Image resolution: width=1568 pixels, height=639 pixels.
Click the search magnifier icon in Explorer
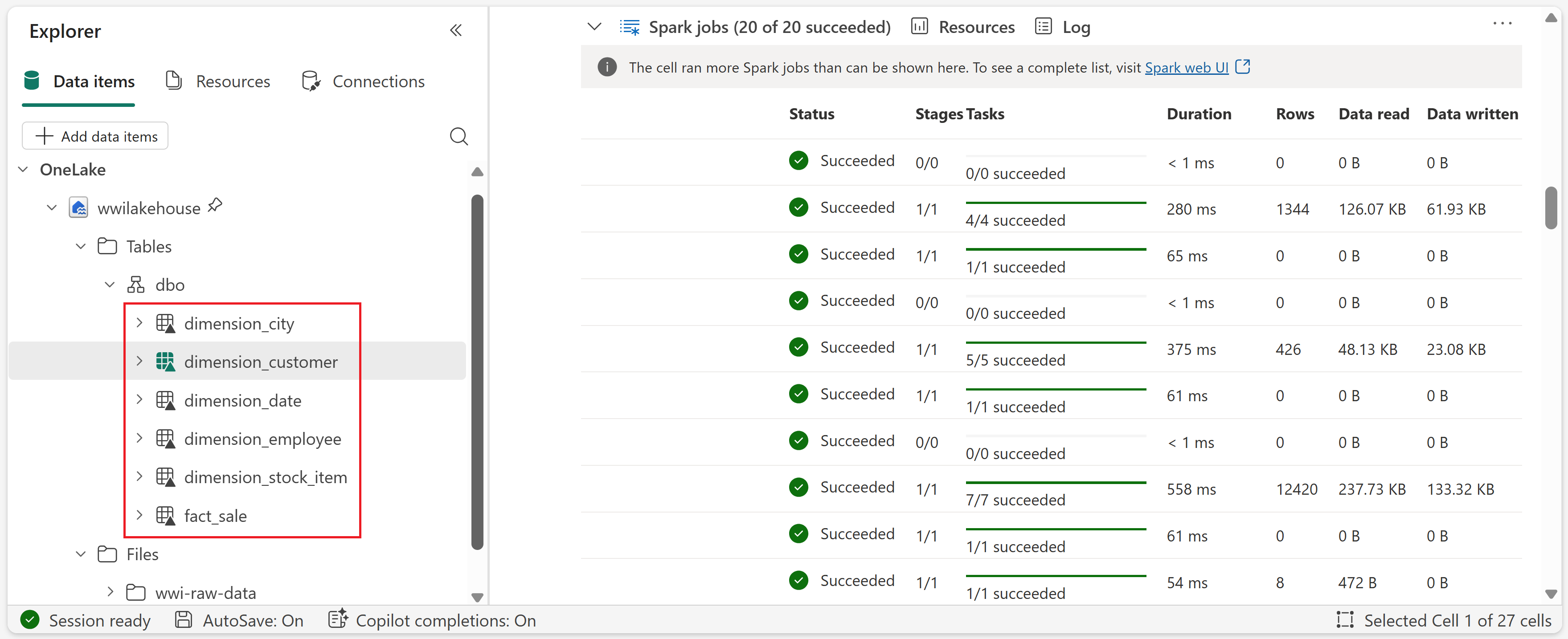pyautogui.click(x=459, y=136)
